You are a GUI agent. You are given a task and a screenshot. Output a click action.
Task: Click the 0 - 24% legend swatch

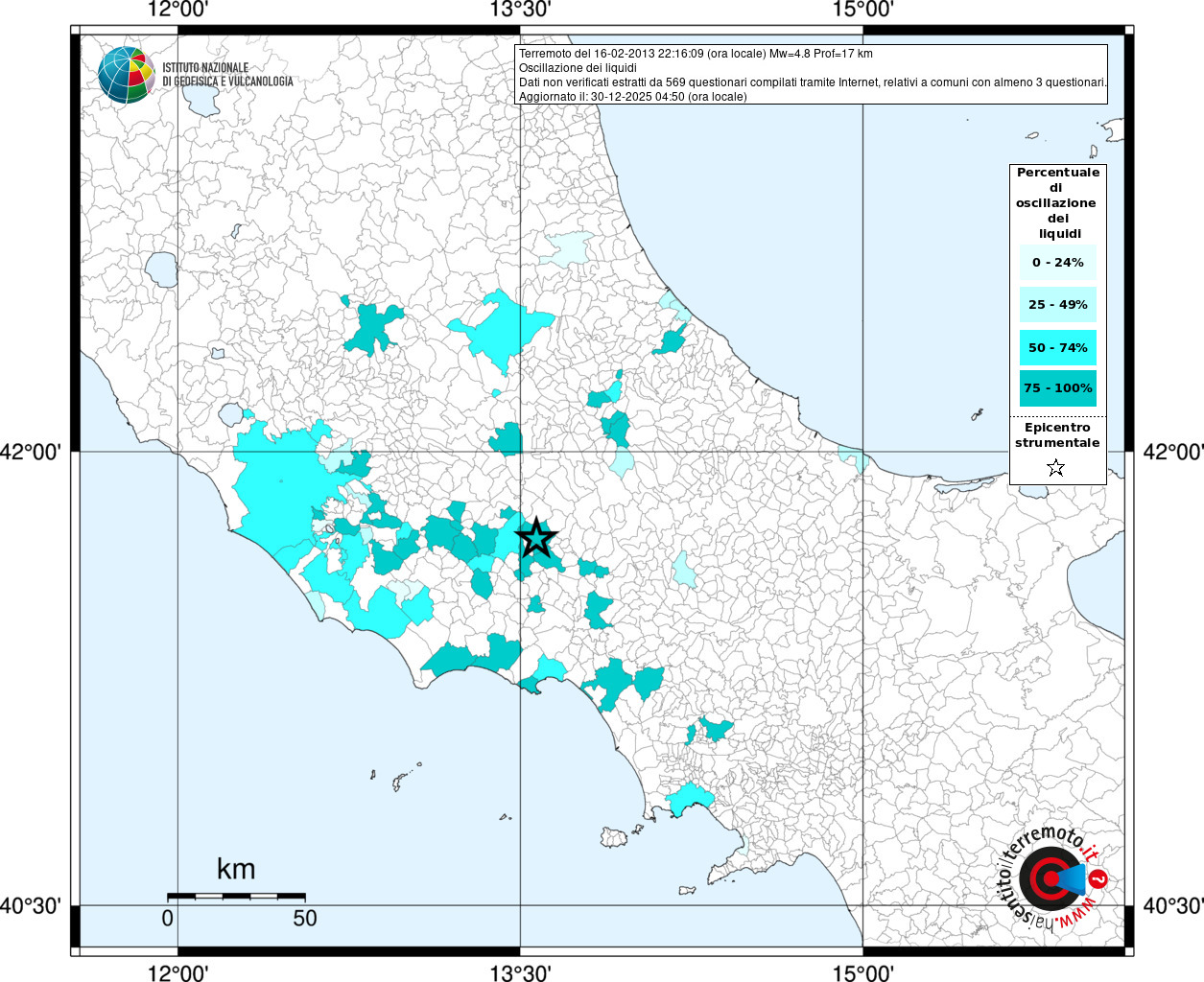pyautogui.click(x=1057, y=263)
